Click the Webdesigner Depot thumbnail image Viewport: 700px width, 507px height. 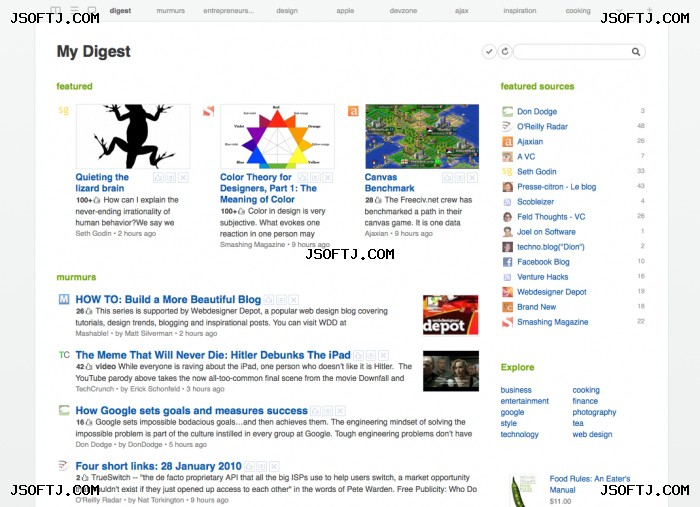[451, 315]
